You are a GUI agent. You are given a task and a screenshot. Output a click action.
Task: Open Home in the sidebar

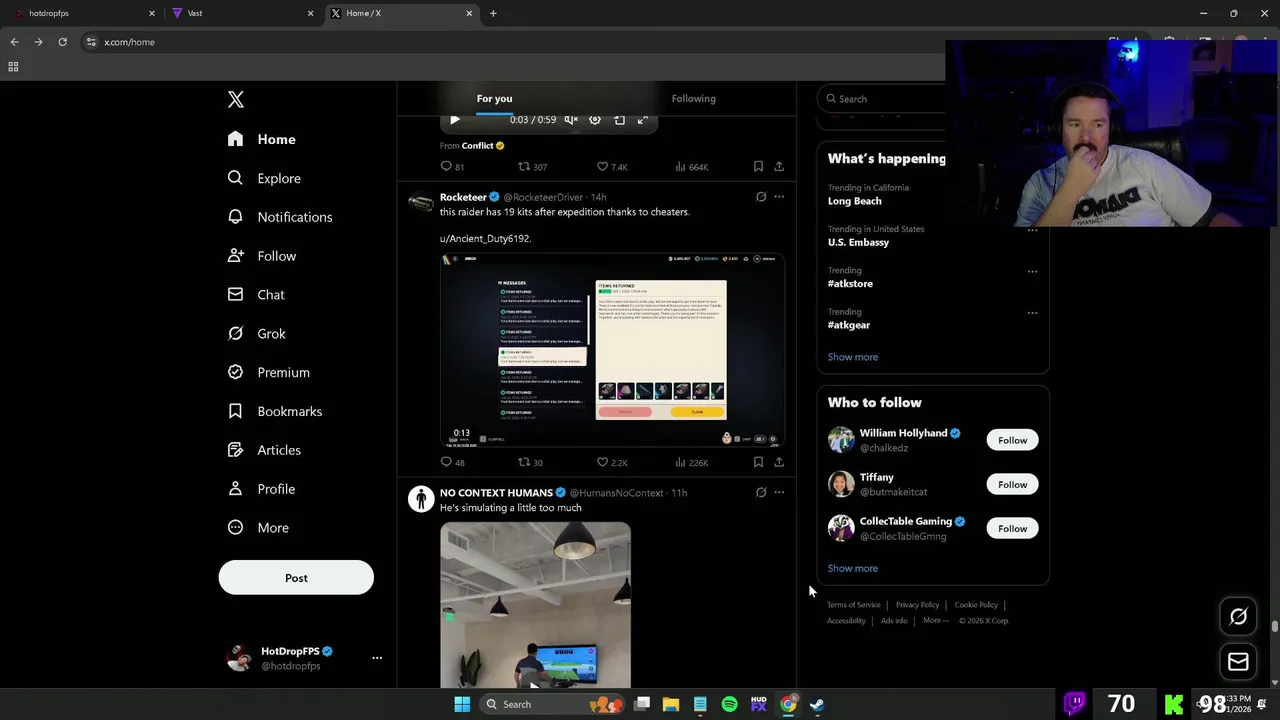(261, 139)
